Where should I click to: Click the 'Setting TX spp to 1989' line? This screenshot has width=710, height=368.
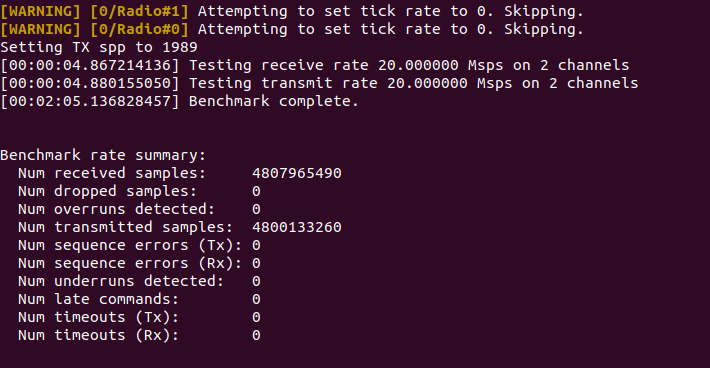click(99, 48)
